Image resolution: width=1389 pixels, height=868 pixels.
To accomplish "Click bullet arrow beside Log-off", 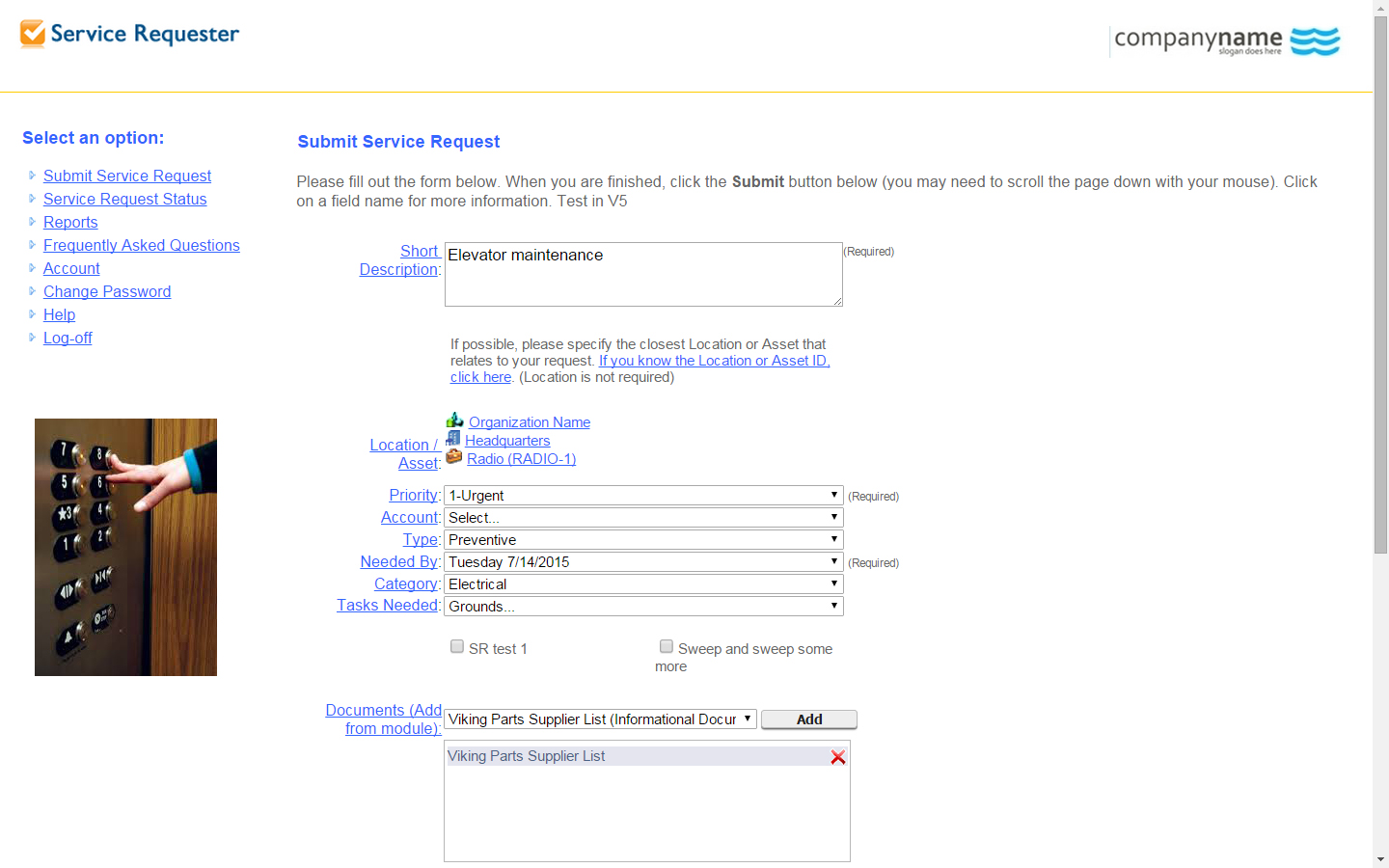I will pyautogui.click(x=32, y=338).
